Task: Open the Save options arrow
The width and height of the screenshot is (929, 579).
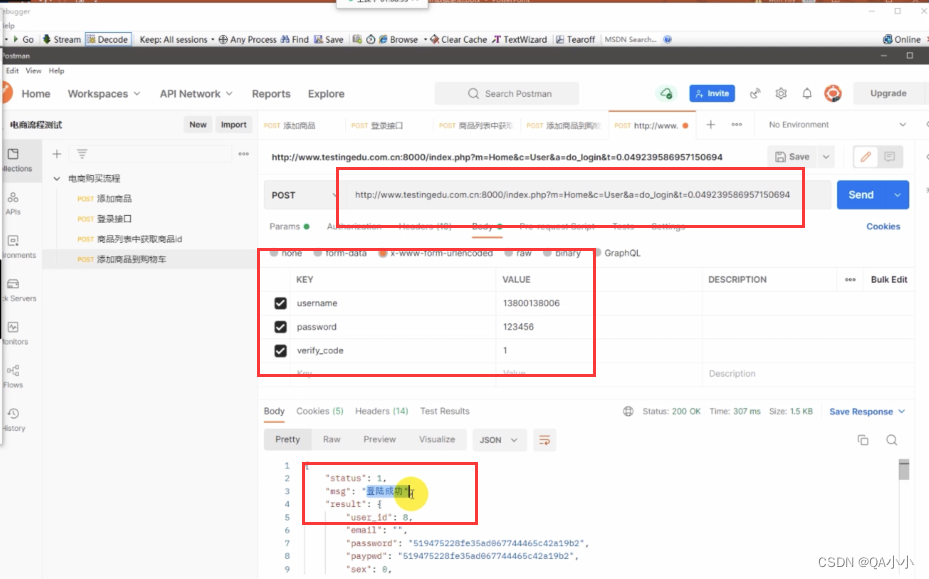Action: tap(825, 157)
